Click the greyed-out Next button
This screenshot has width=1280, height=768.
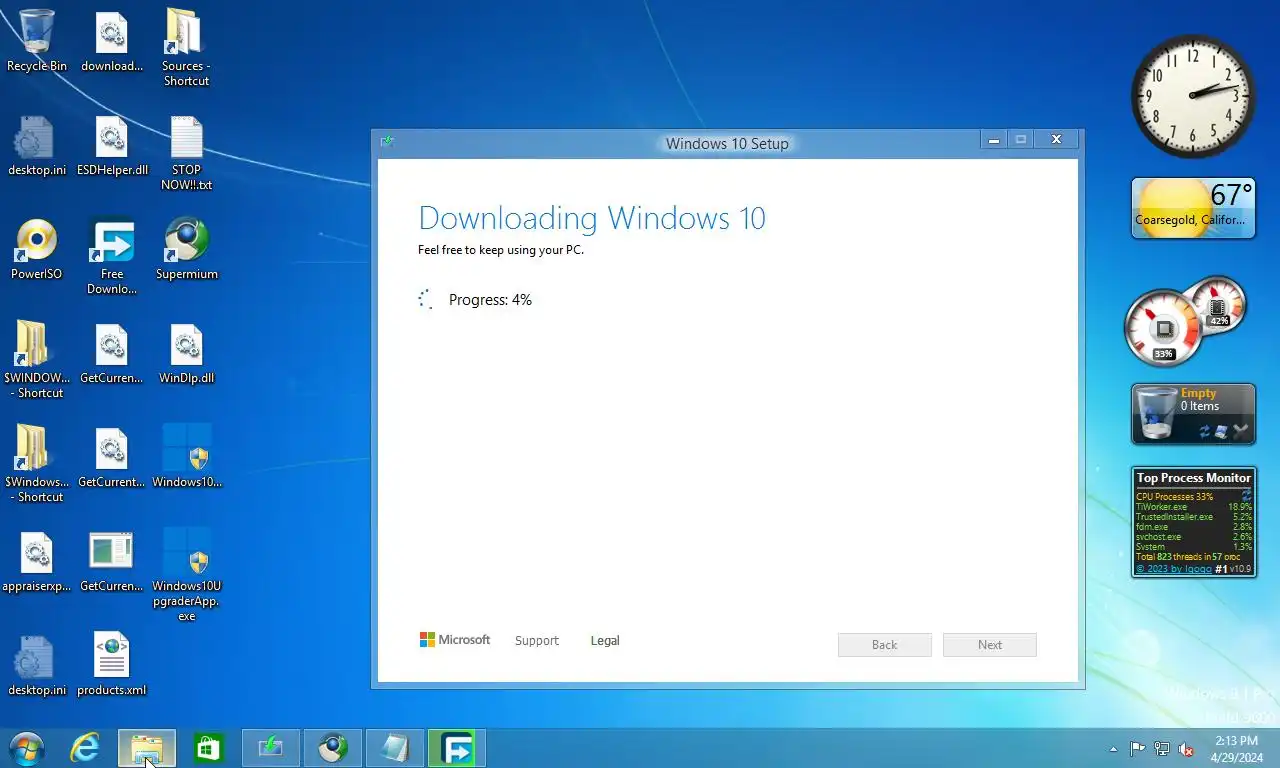click(x=990, y=645)
